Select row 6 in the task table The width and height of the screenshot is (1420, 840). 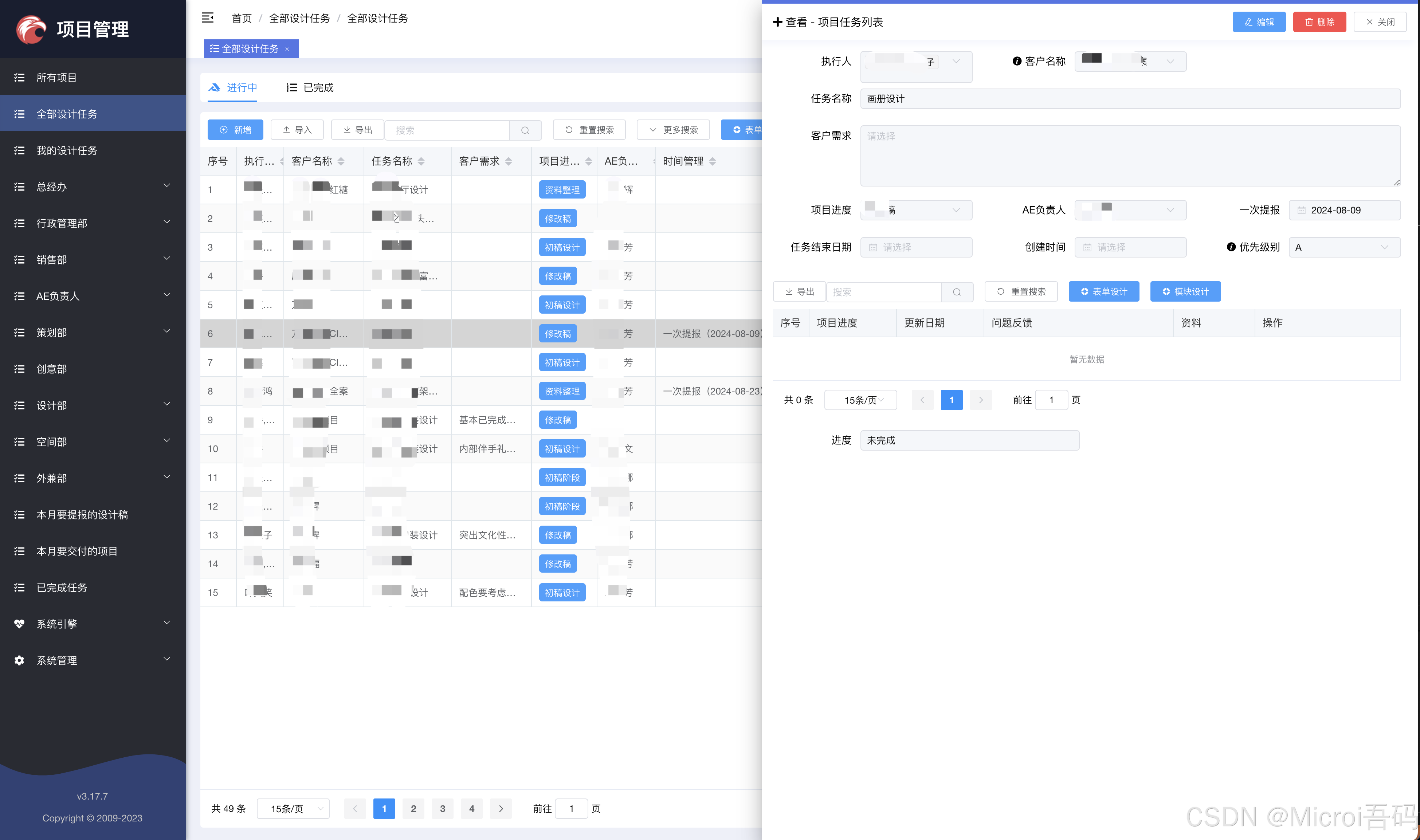point(396,333)
